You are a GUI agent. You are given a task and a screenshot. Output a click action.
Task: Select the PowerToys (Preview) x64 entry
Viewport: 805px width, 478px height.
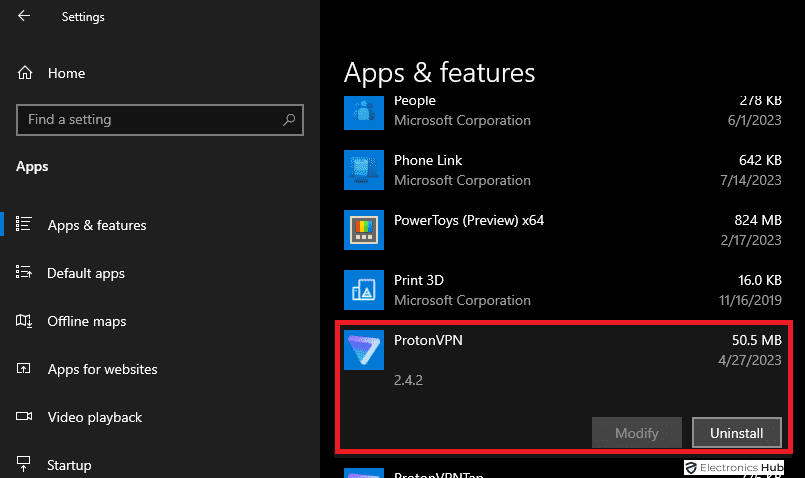tap(560, 230)
